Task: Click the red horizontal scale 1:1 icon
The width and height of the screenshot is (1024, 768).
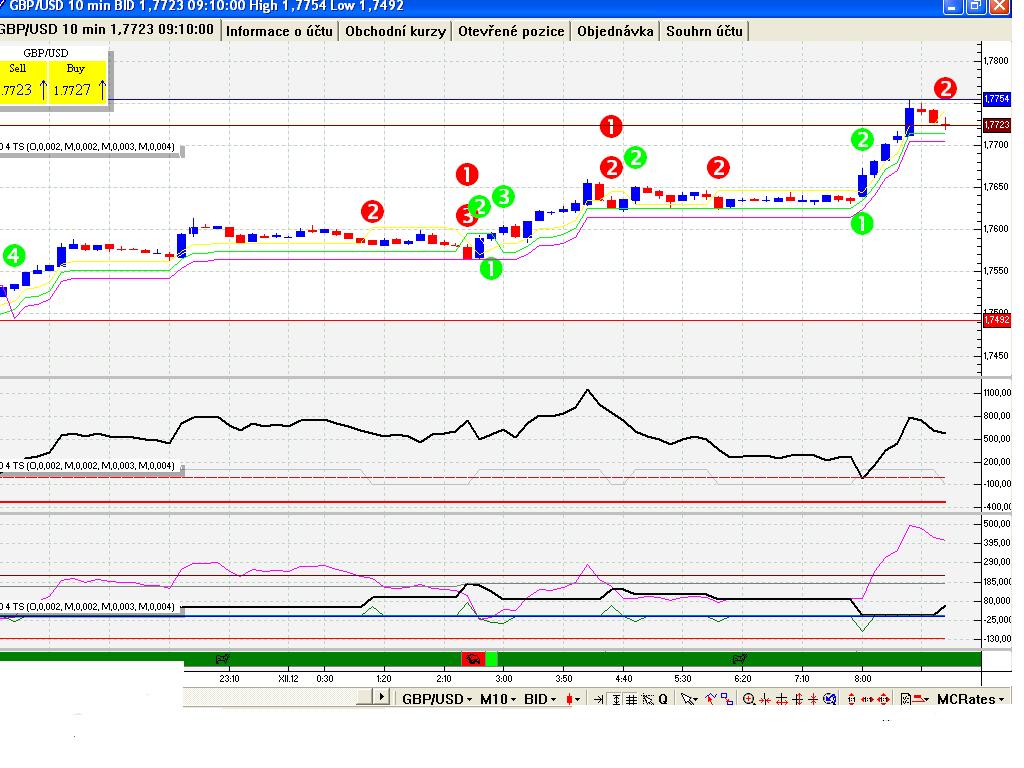Action: [867, 699]
